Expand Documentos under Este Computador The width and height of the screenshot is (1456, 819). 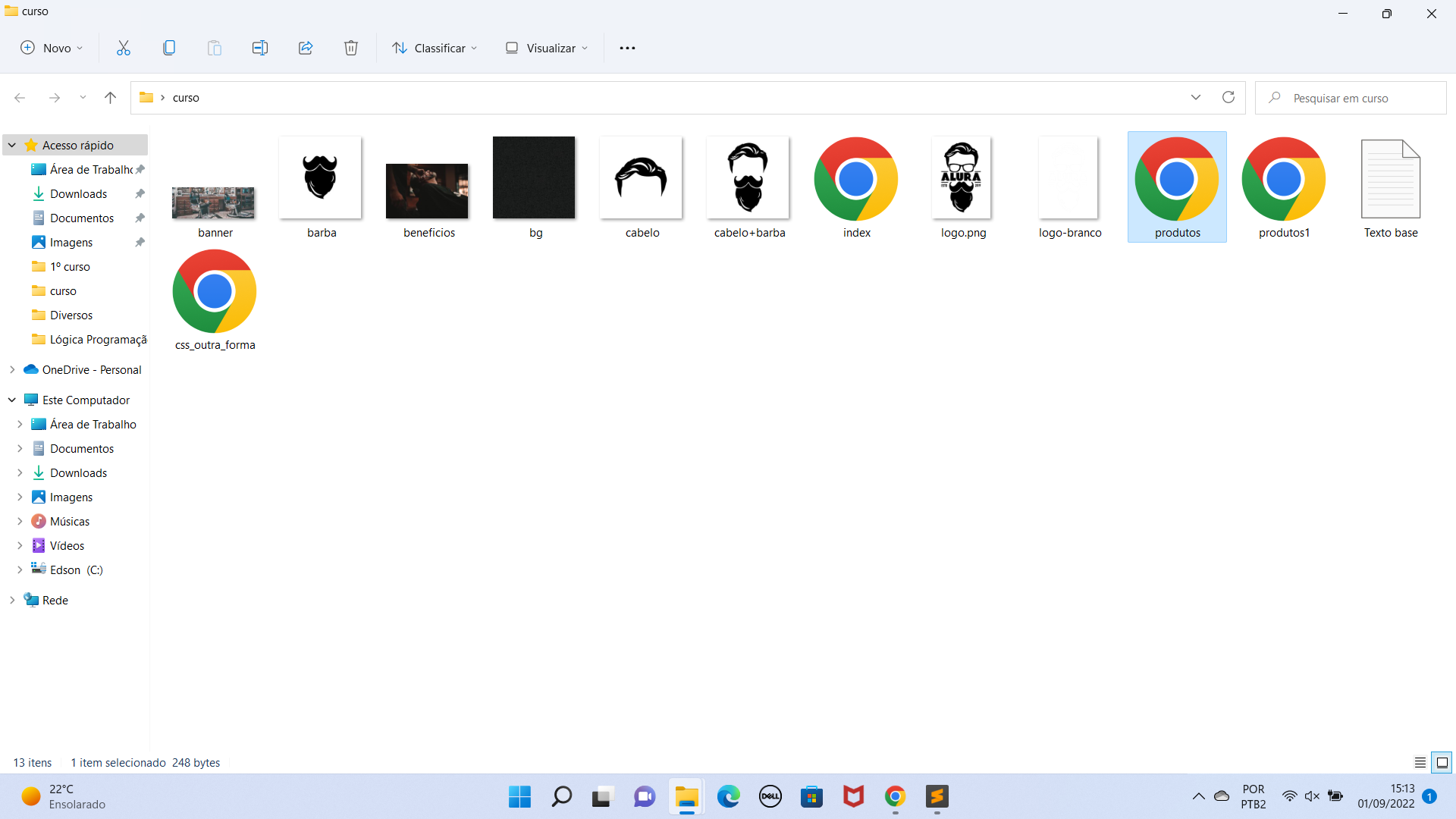(x=20, y=448)
